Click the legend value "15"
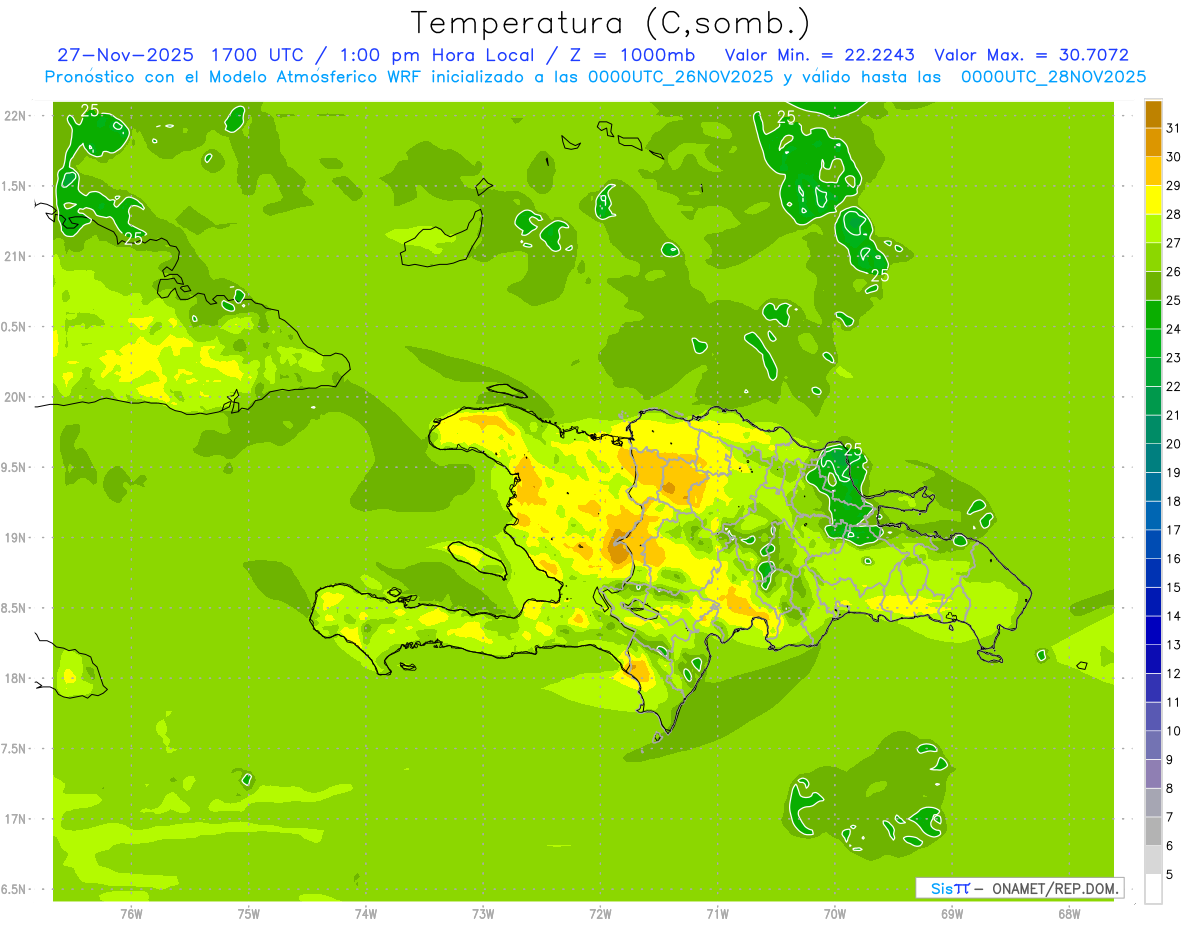1200x927 pixels. [1173, 587]
